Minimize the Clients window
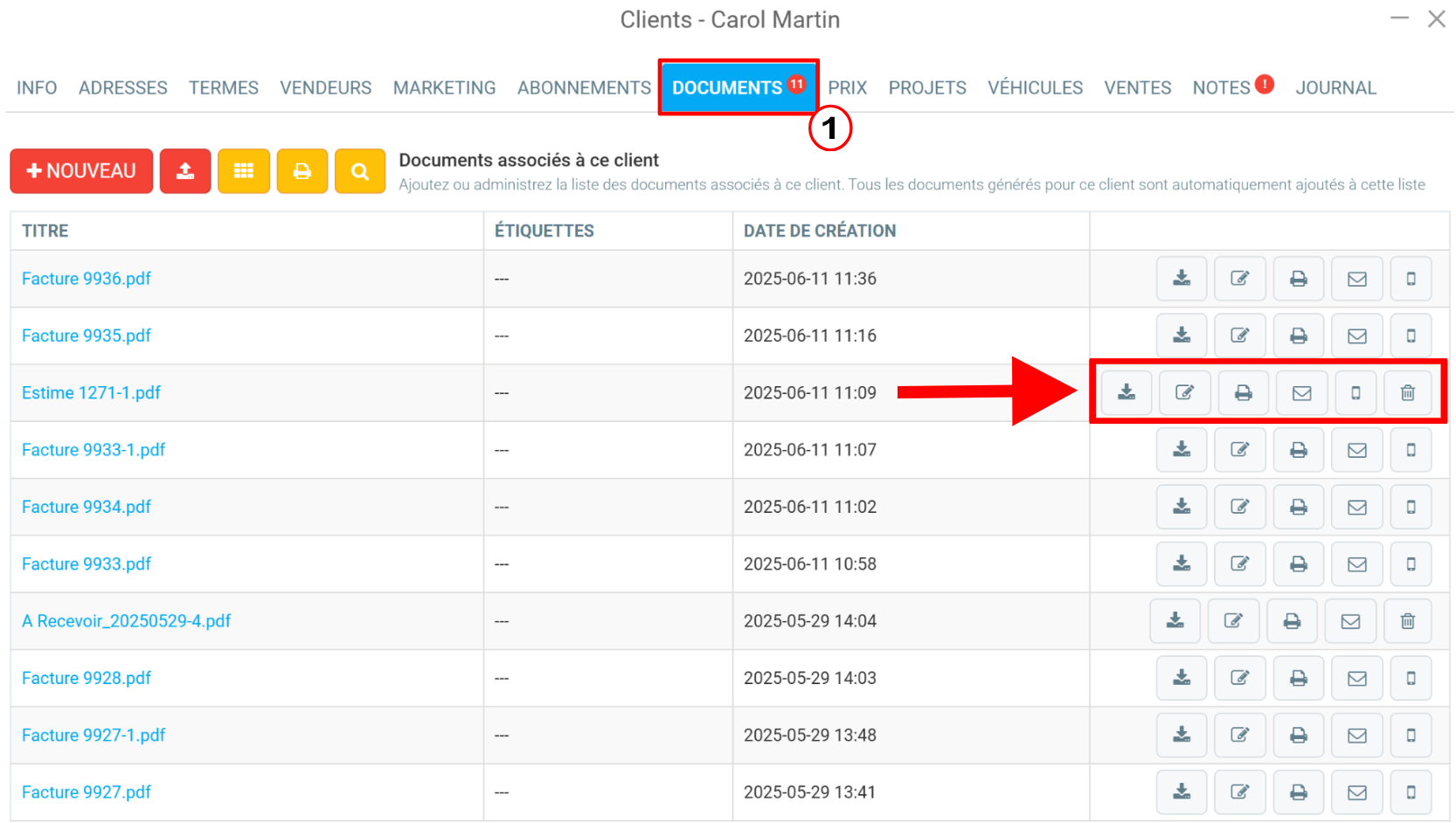Viewport: 1456px width, 823px height. [x=1400, y=18]
